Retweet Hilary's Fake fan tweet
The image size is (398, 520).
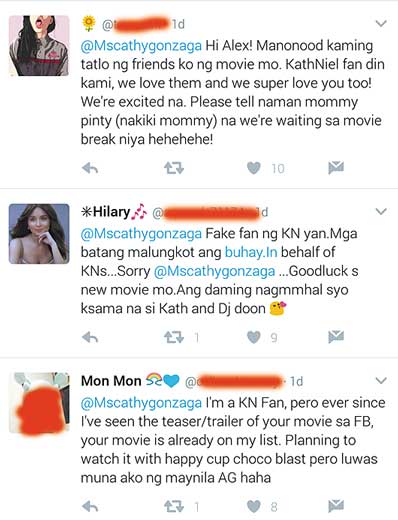(x=174, y=338)
